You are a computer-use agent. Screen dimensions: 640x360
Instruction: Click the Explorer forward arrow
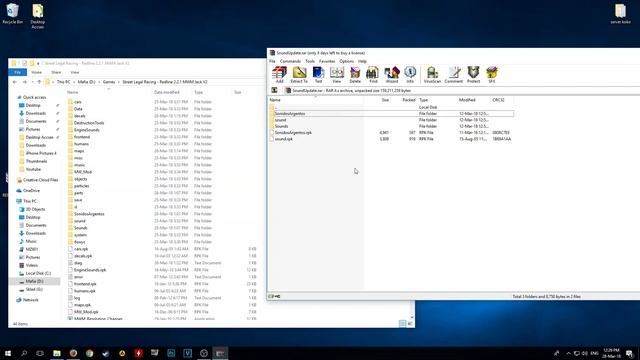coord(24,82)
